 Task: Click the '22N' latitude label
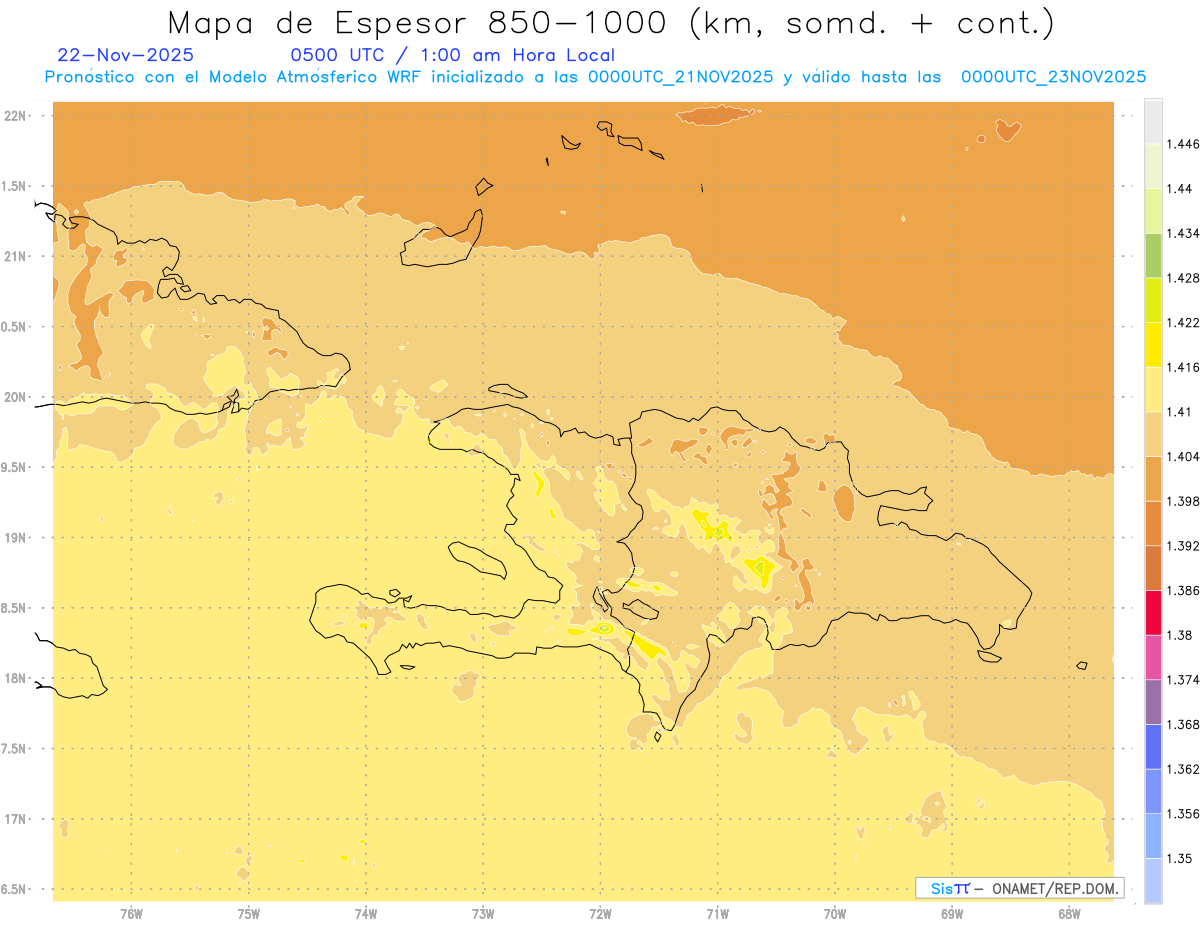tap(15, 116)
